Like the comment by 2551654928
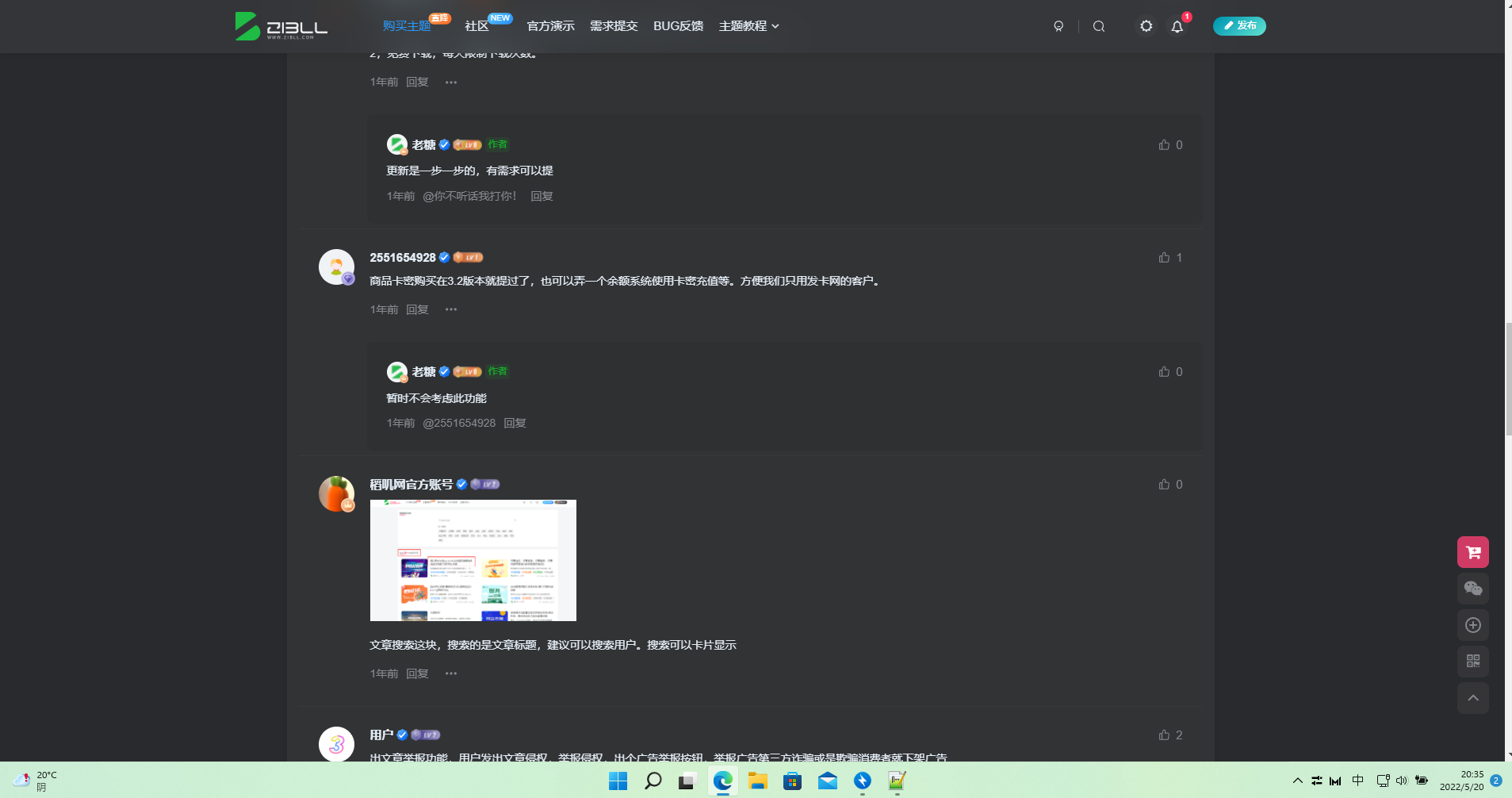The image size is (1512, 798). pos(1164,258)
